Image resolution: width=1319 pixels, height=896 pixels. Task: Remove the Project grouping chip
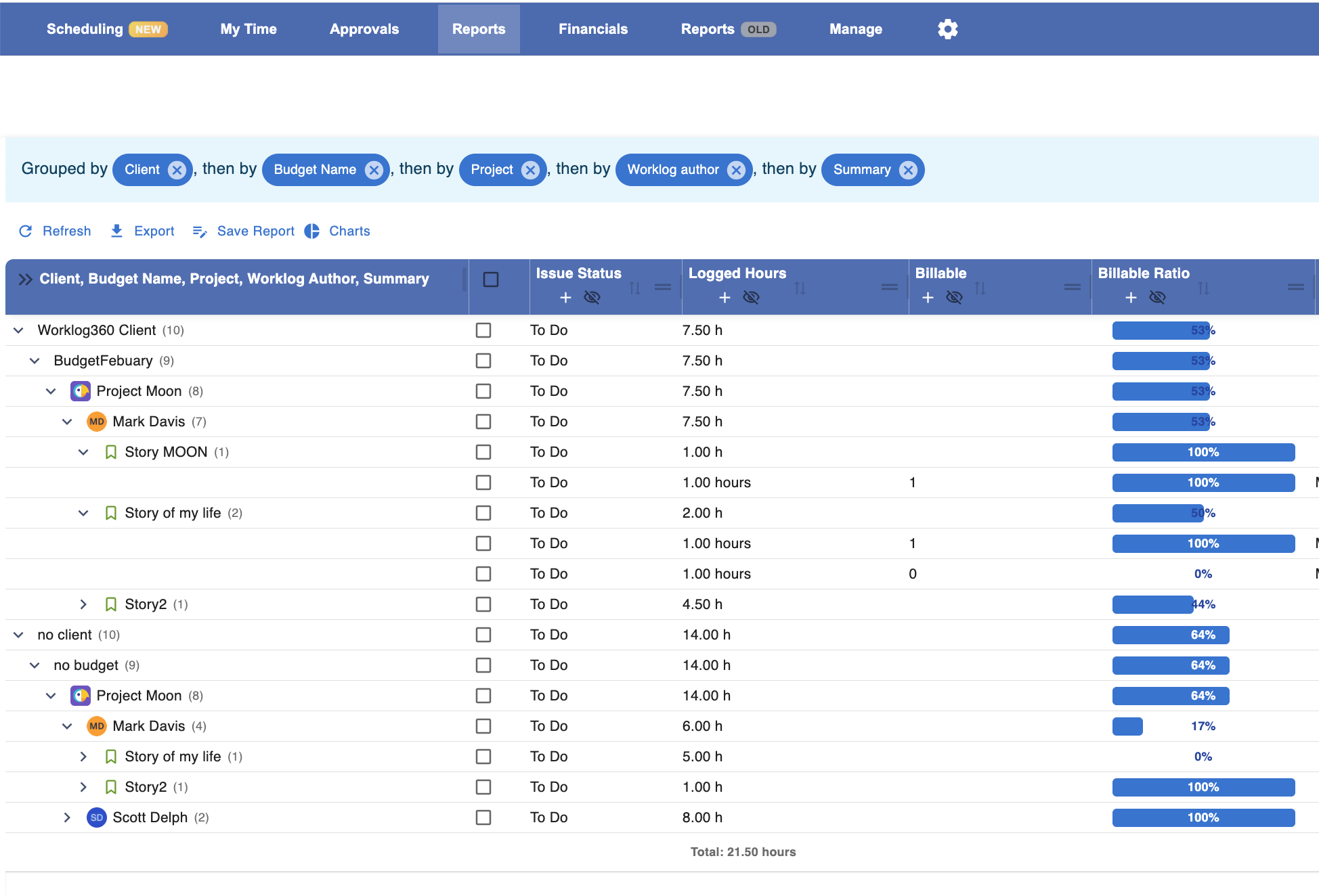click(531, 170)
